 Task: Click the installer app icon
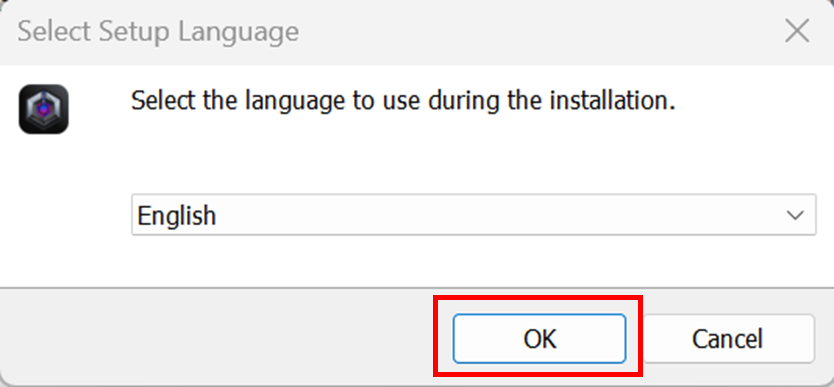click(44, 109)
